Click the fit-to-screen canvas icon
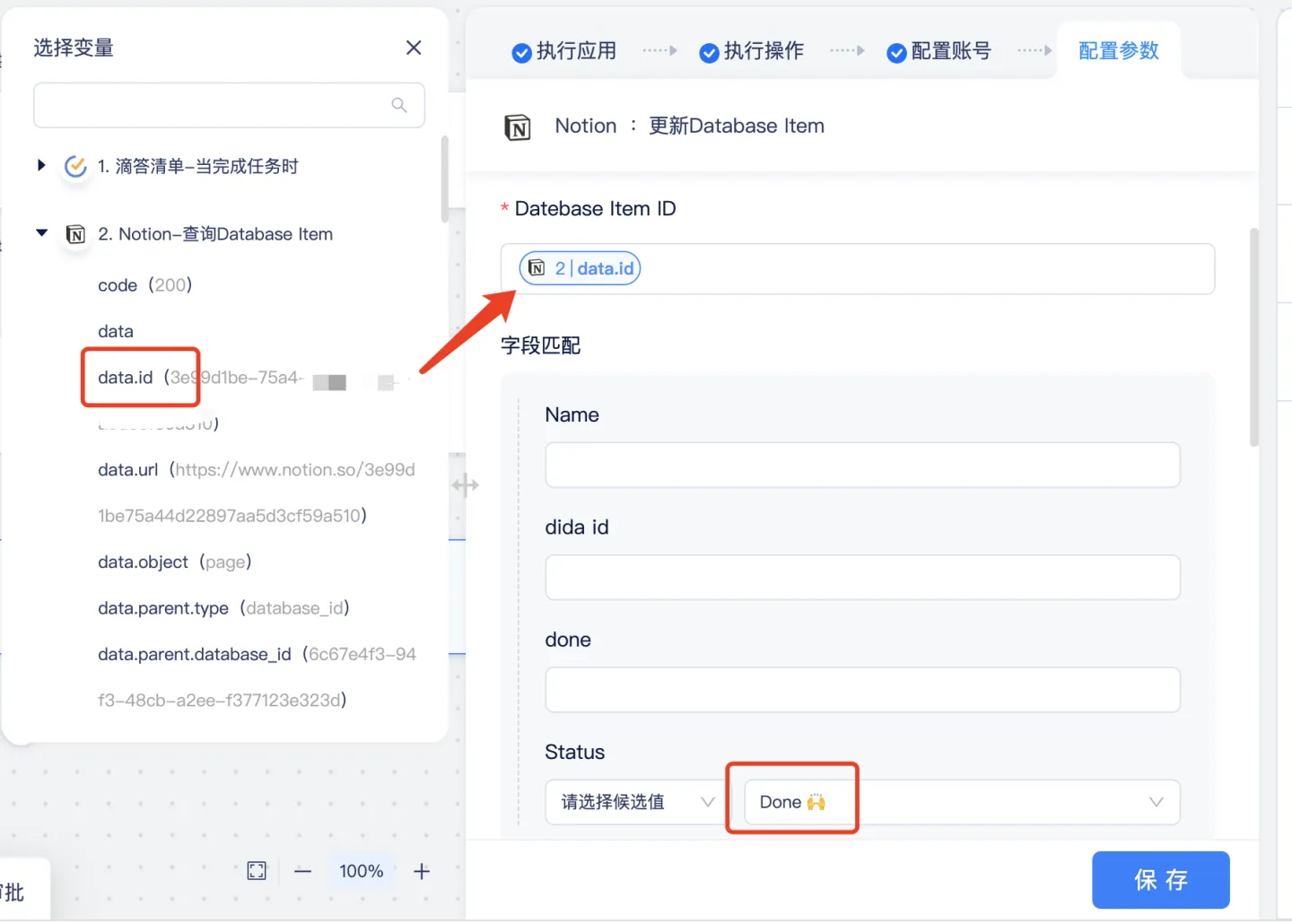Screen dimensions: 1292x924 [257, 871]
